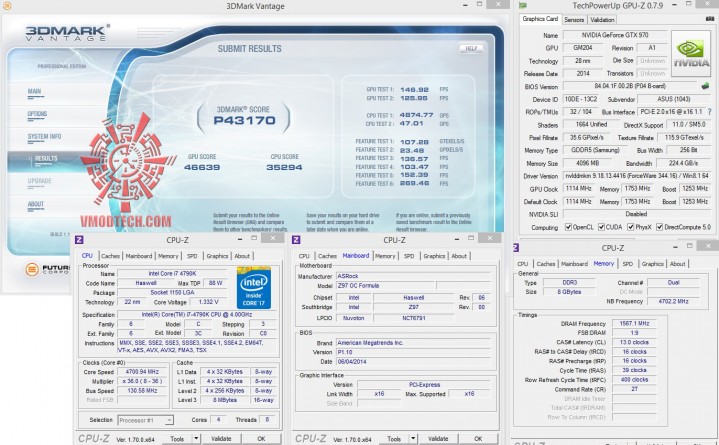Open OPTIONS section in 3DMark Vantage
The image size is (719, 445).
pos(37,114)
